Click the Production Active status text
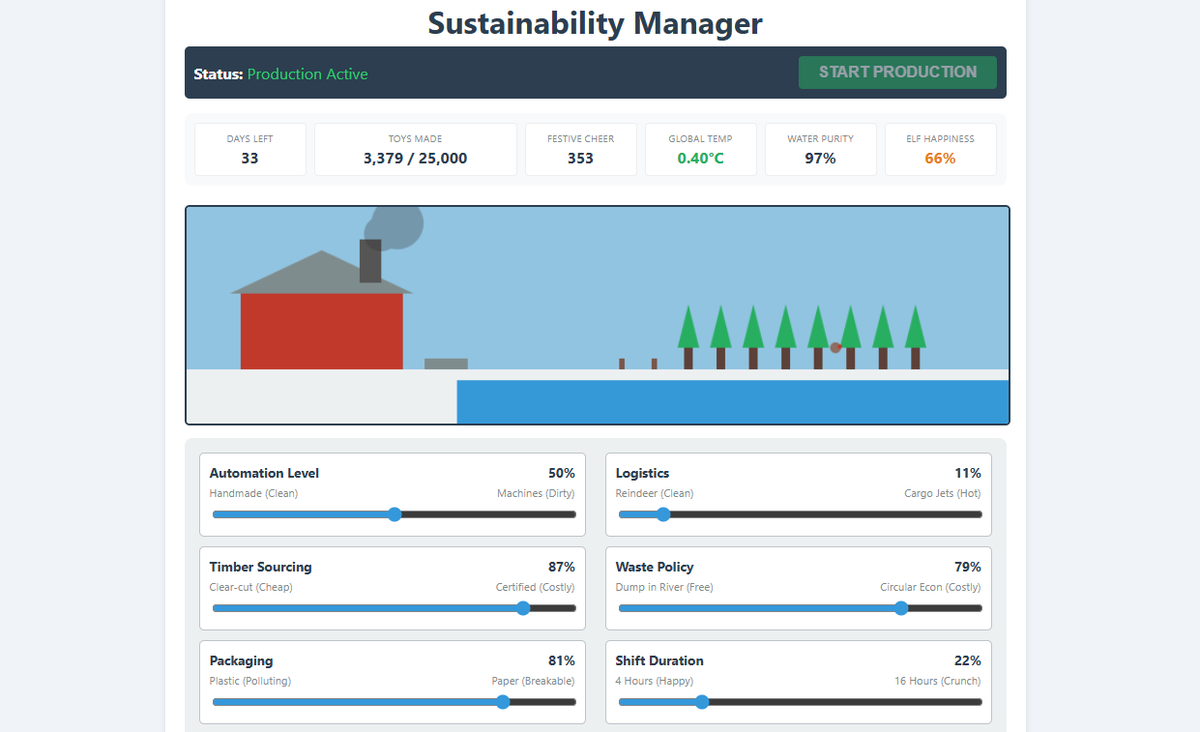The image size is (1200, 732). [307, 74]
